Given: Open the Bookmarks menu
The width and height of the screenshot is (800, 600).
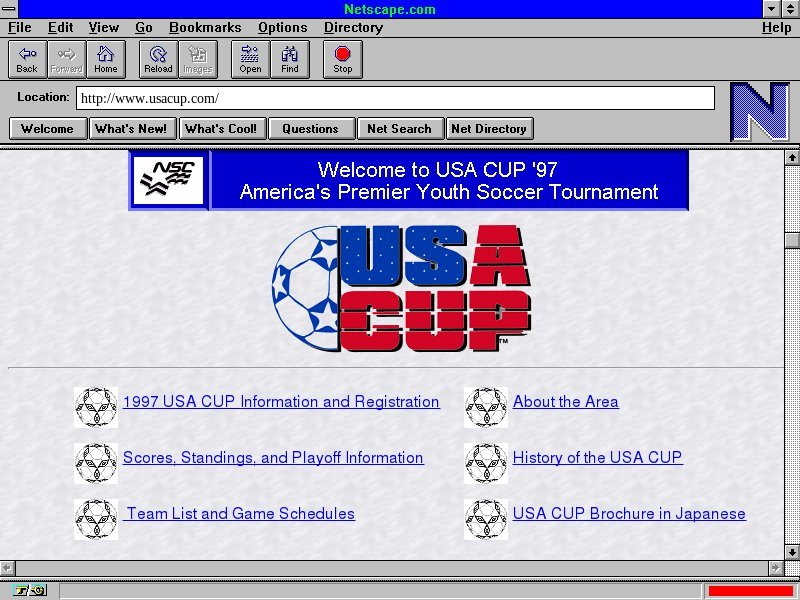Looking at the screenshot, I should click(205, 28).
